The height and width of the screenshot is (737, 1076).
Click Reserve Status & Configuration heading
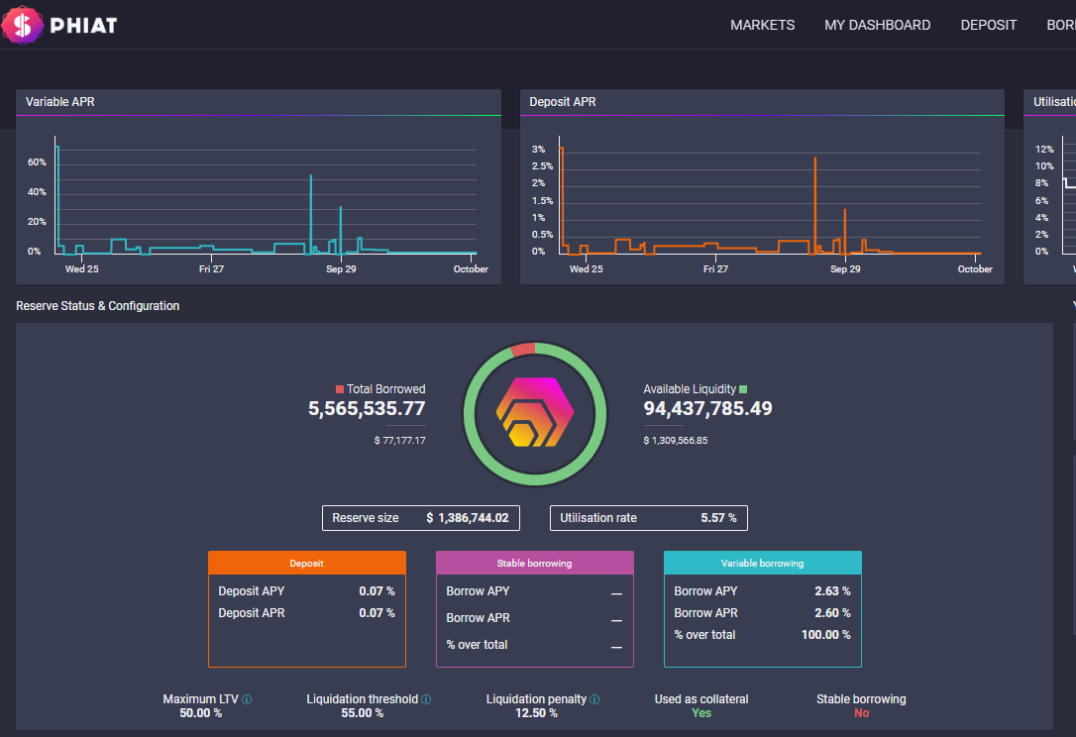97,306
